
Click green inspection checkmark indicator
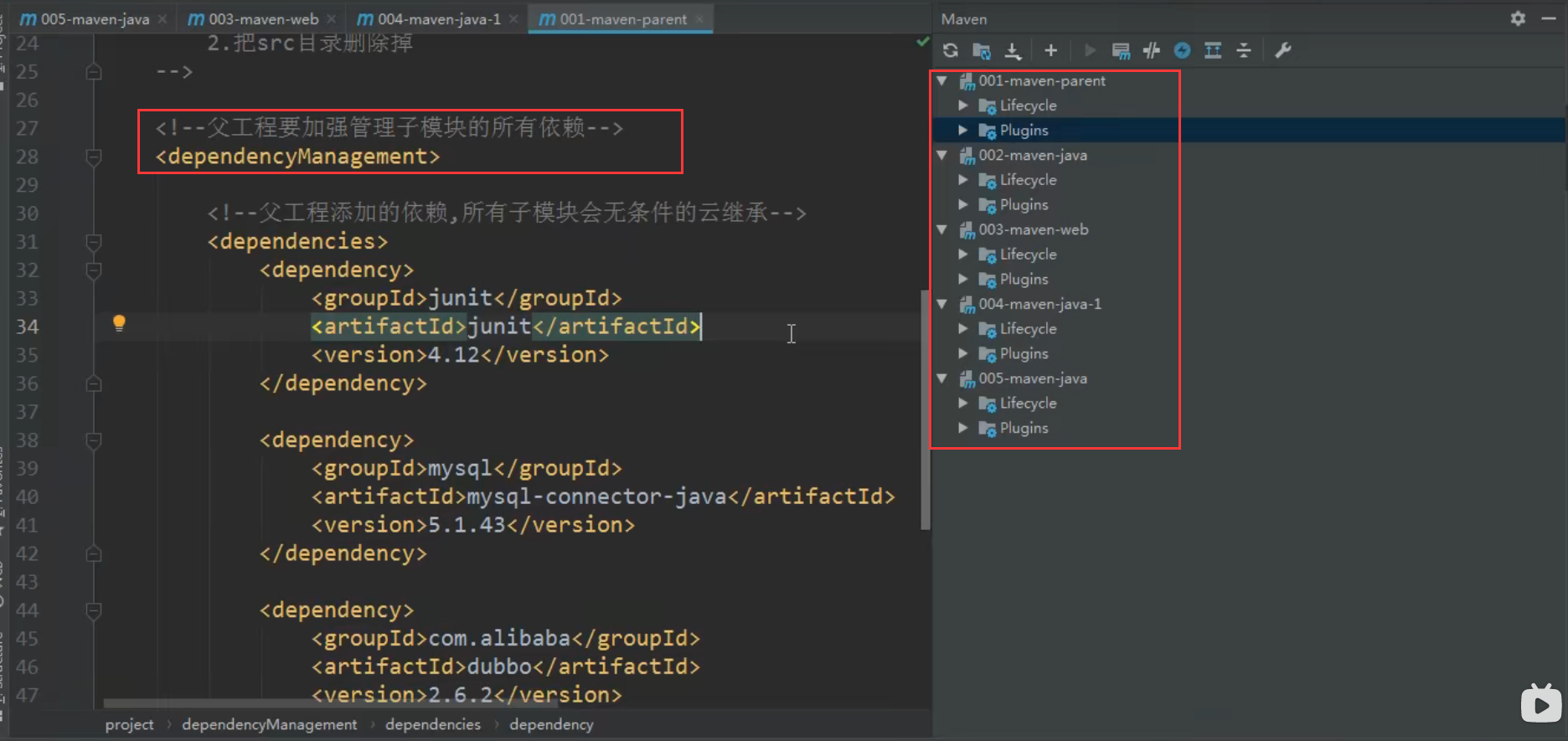tap(922, 41)
